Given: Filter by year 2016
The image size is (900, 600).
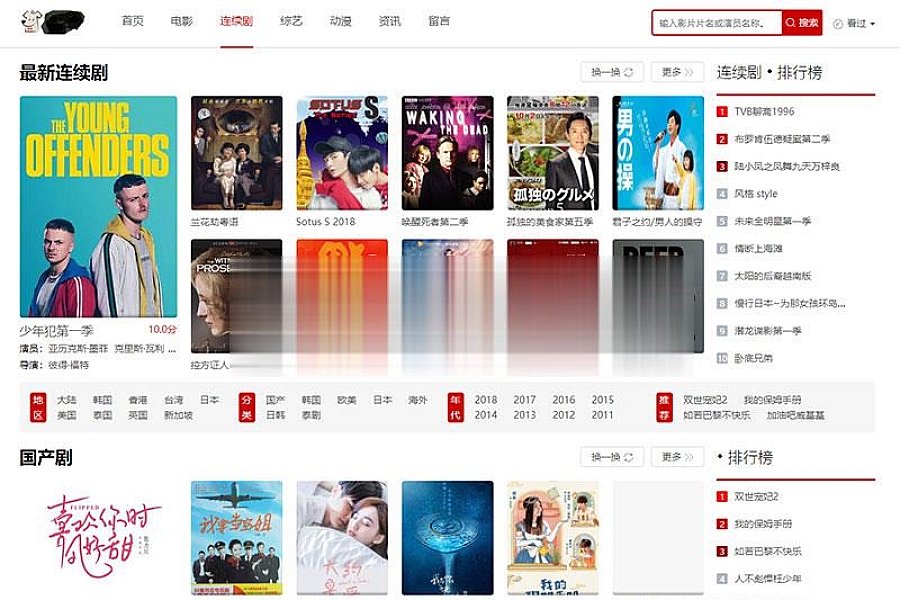Looking at the screenshot, I should pyautogui.click(x=564, y=400).
